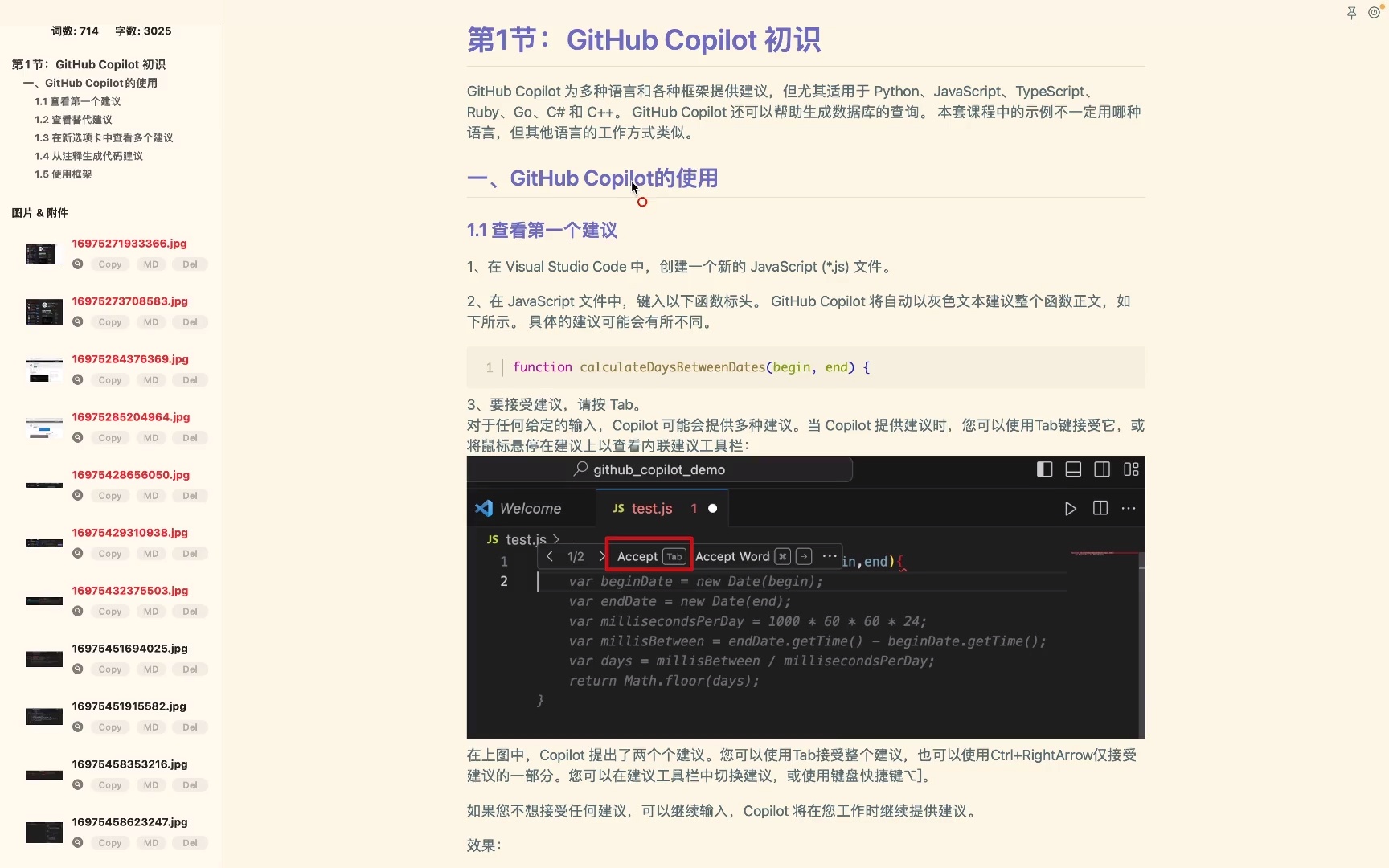
Task: Toggle the primary sidebar visibility icon
Action: point(1044,469)
